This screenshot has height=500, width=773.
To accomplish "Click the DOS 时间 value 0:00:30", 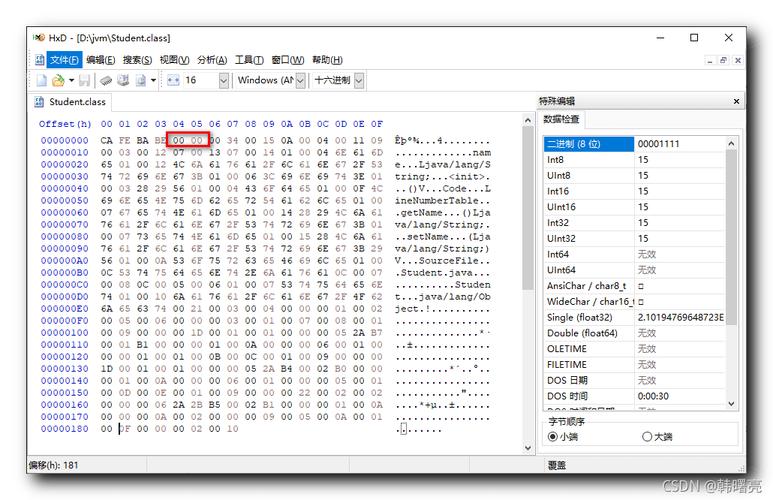I will coord(653,396).
